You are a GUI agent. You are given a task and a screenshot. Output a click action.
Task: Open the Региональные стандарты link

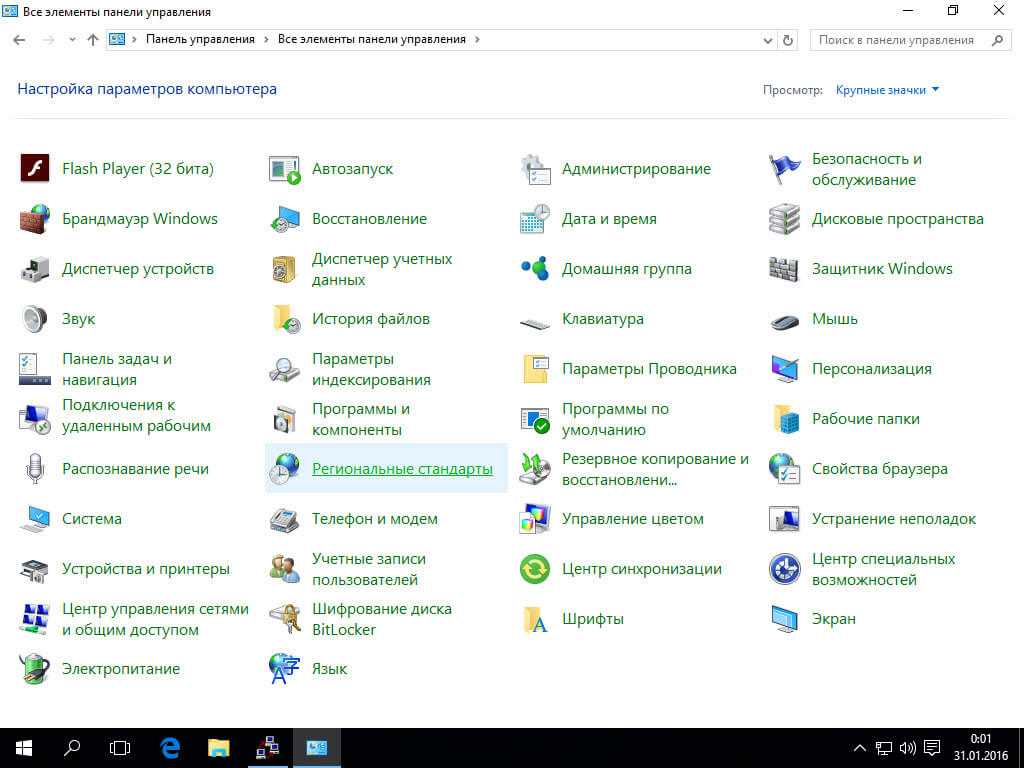402,469
